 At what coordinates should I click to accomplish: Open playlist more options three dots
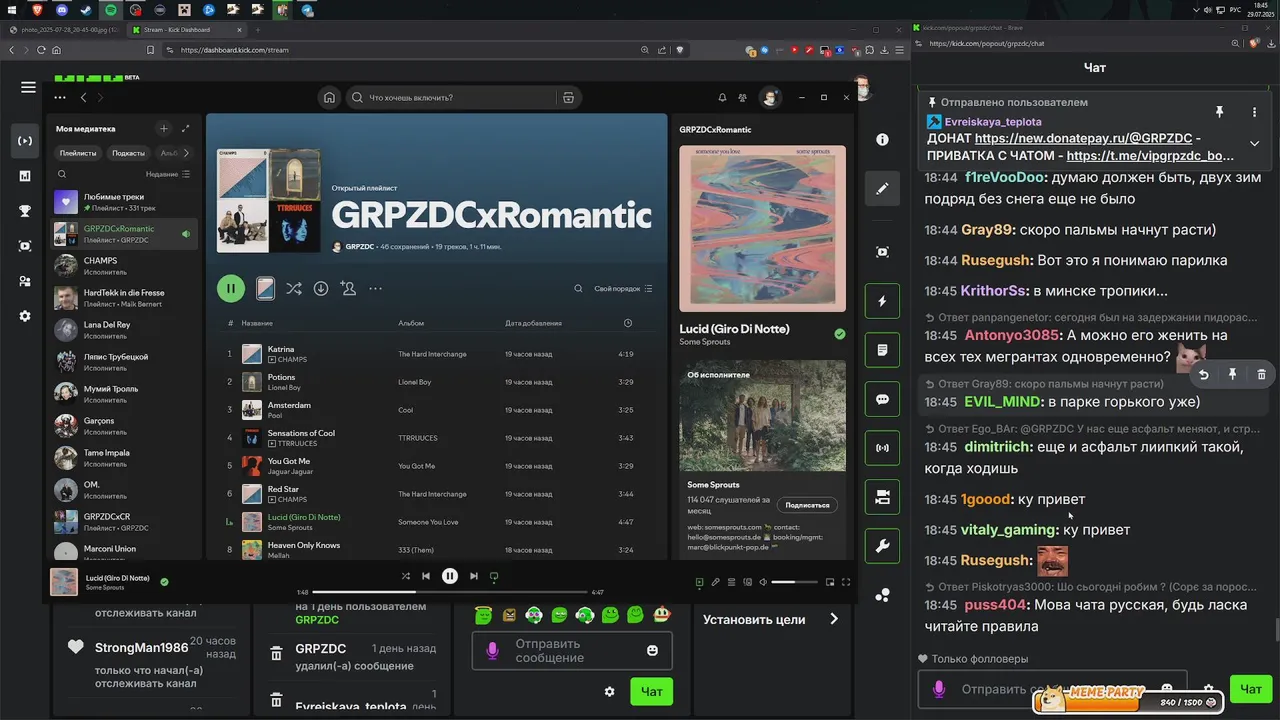pos(375,288)
